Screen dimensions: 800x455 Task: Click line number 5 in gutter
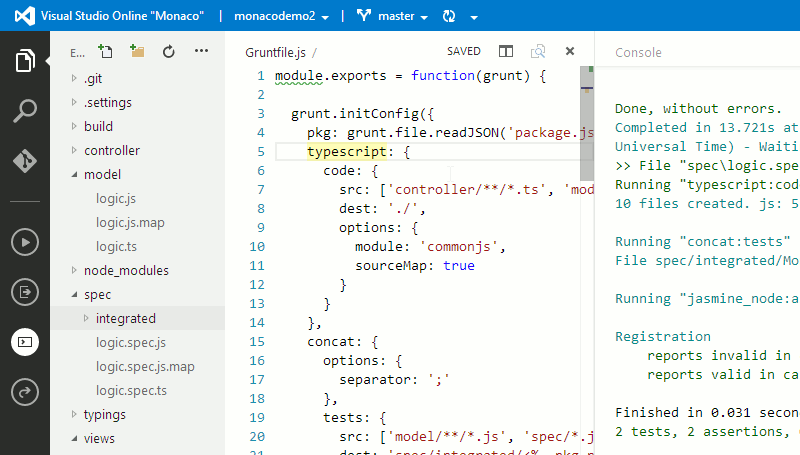tap(261, 151)
